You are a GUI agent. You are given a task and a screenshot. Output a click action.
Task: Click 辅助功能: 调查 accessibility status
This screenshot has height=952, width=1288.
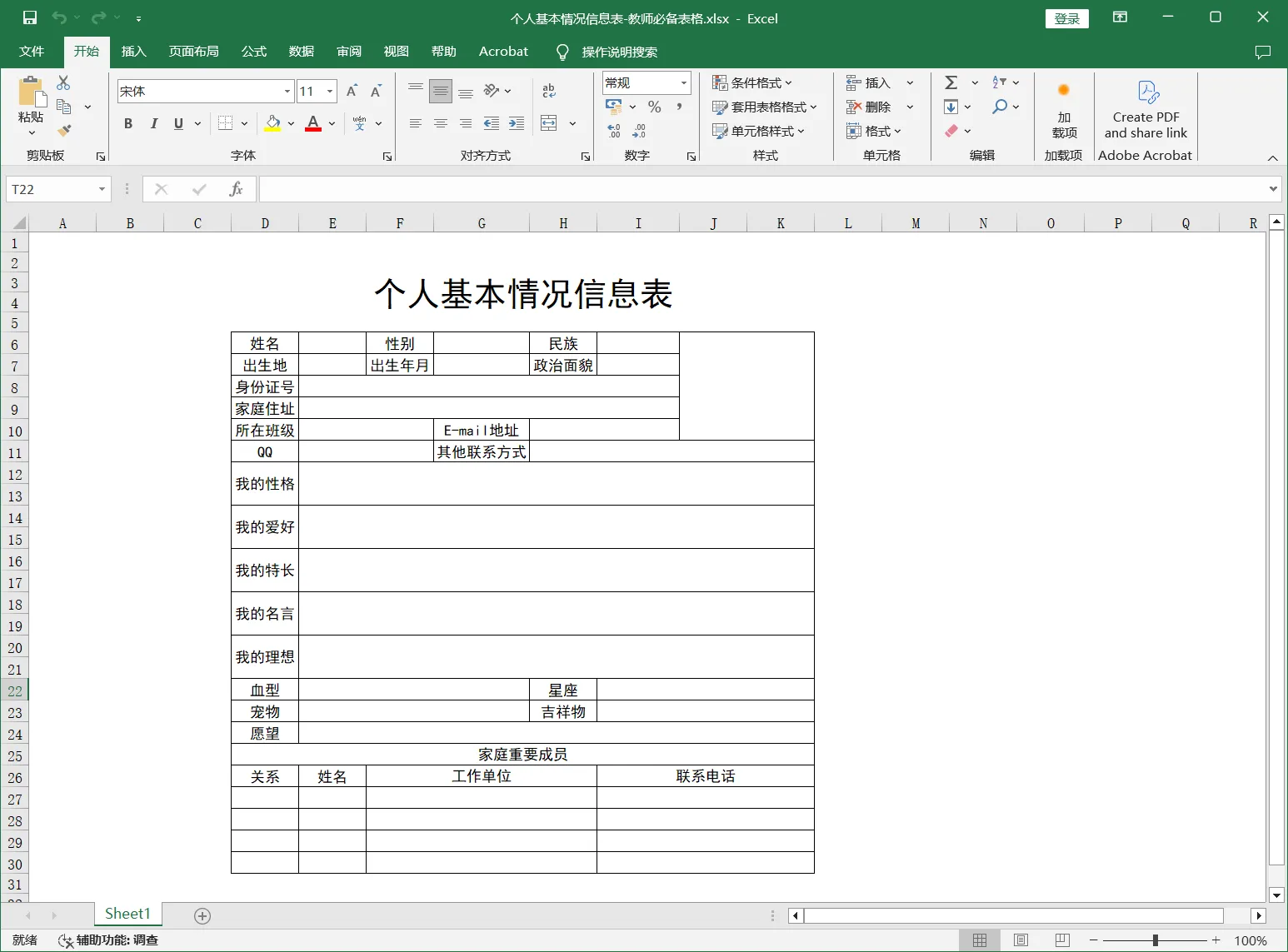pyautogui.click(x=108, y=940)
